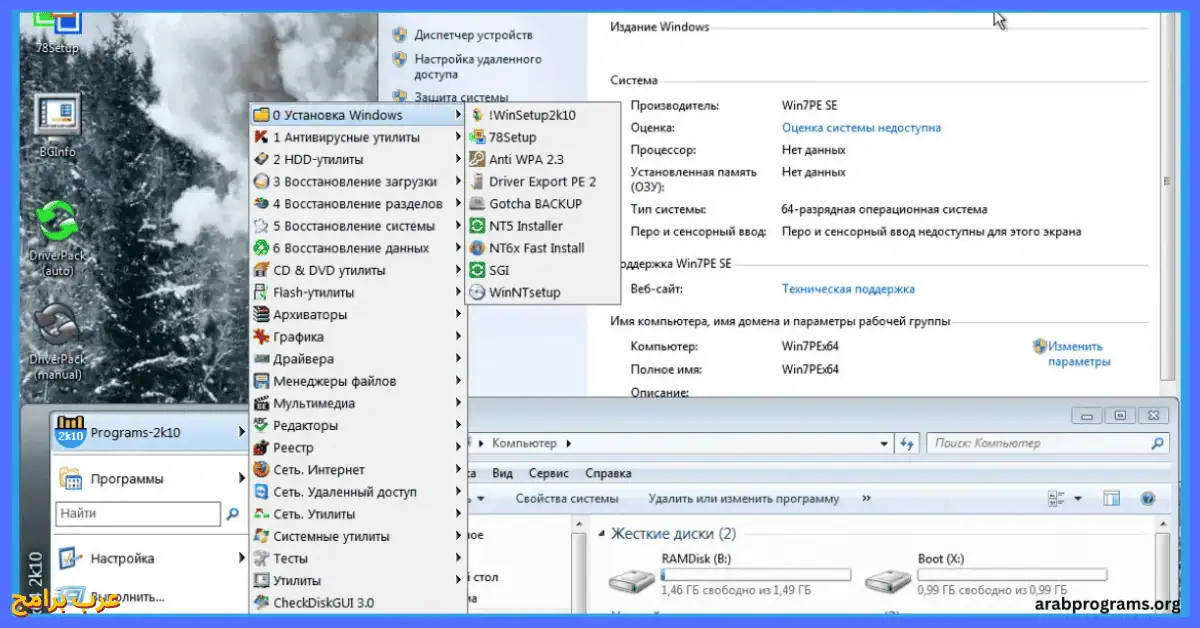Click the NT6x Fast Install icon
The height and width of the screenshot is (628, 1200).
(477, 248)
